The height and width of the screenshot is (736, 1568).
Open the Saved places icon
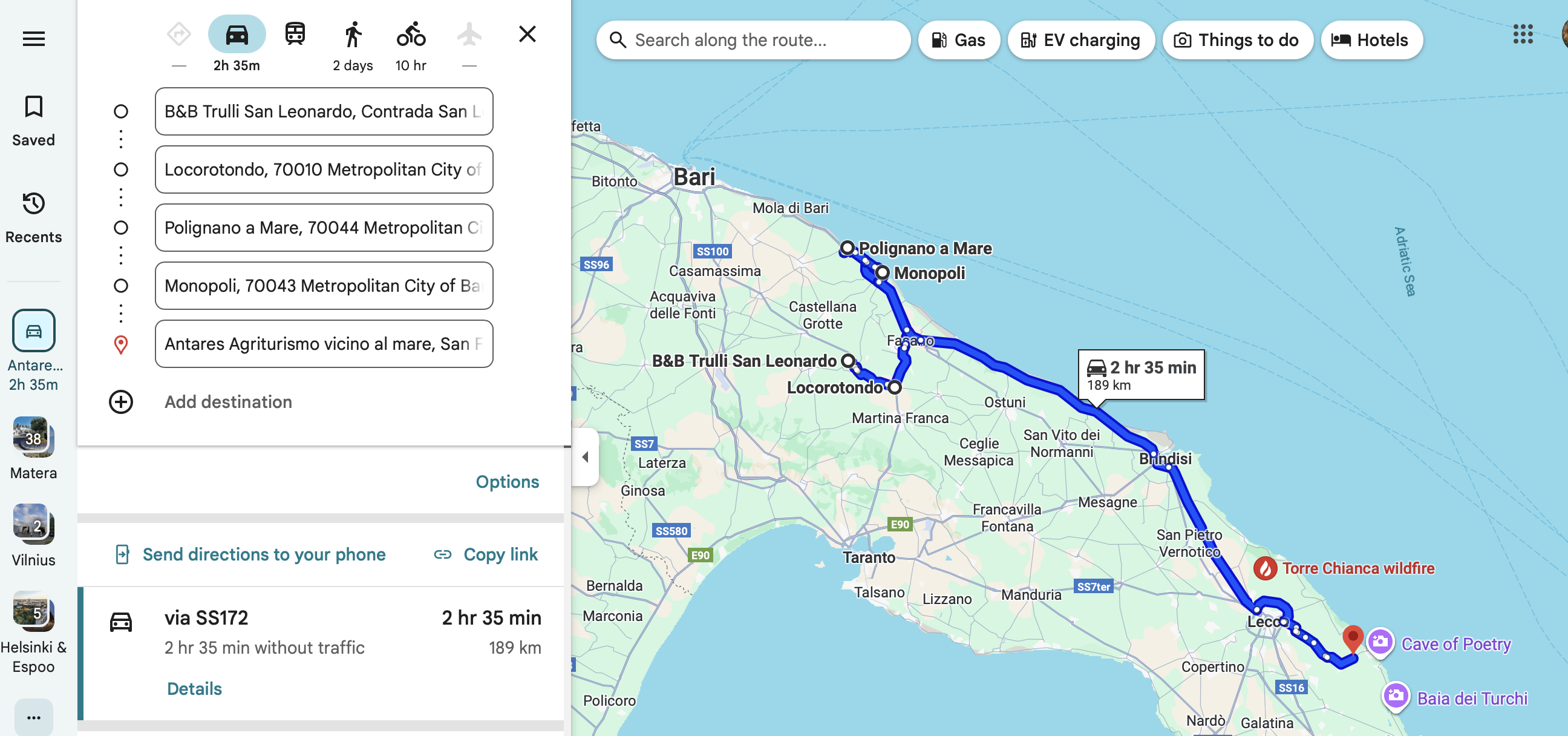tap(33, 107)
